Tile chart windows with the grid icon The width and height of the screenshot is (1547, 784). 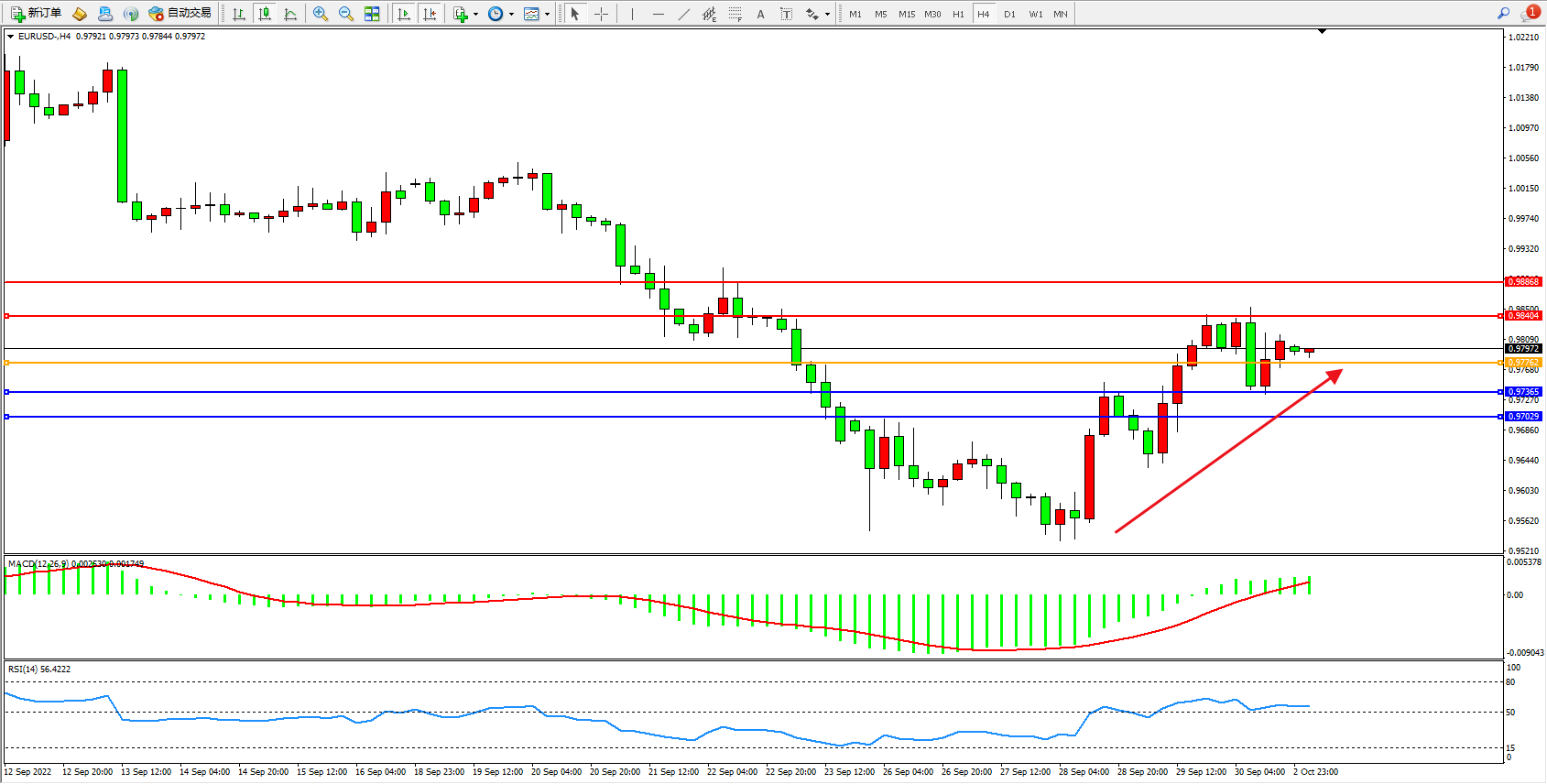coord(372,14)
